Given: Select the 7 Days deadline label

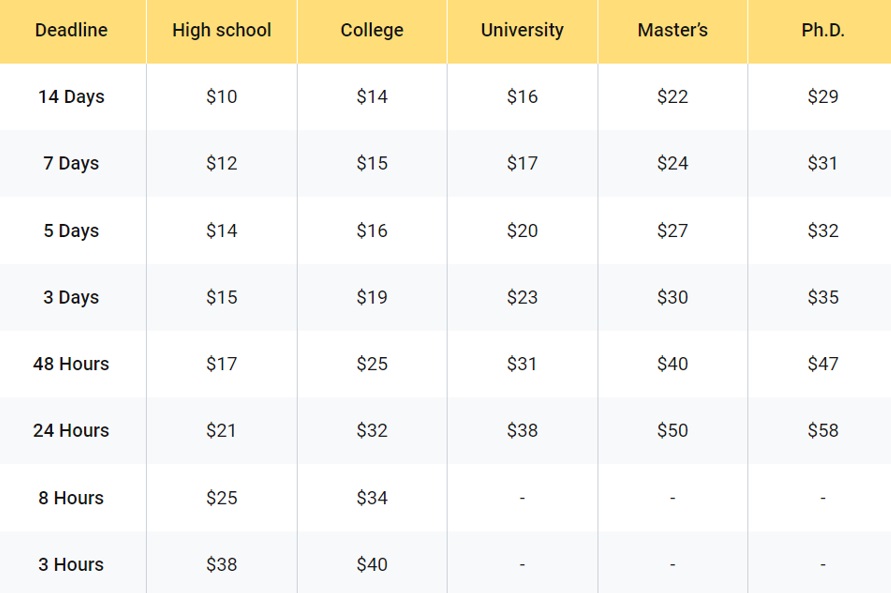Looking at the screenshot, I should click(x=71, y=163).
